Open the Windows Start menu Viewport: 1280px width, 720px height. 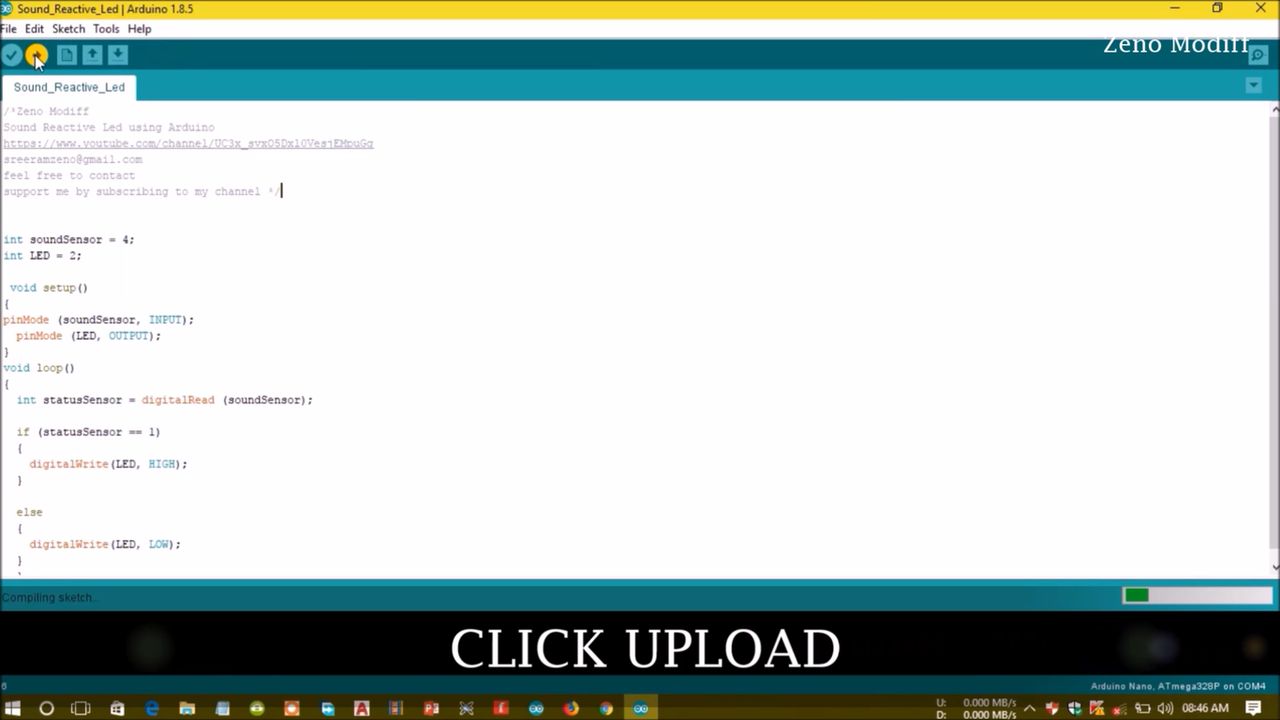click(13, 708)
